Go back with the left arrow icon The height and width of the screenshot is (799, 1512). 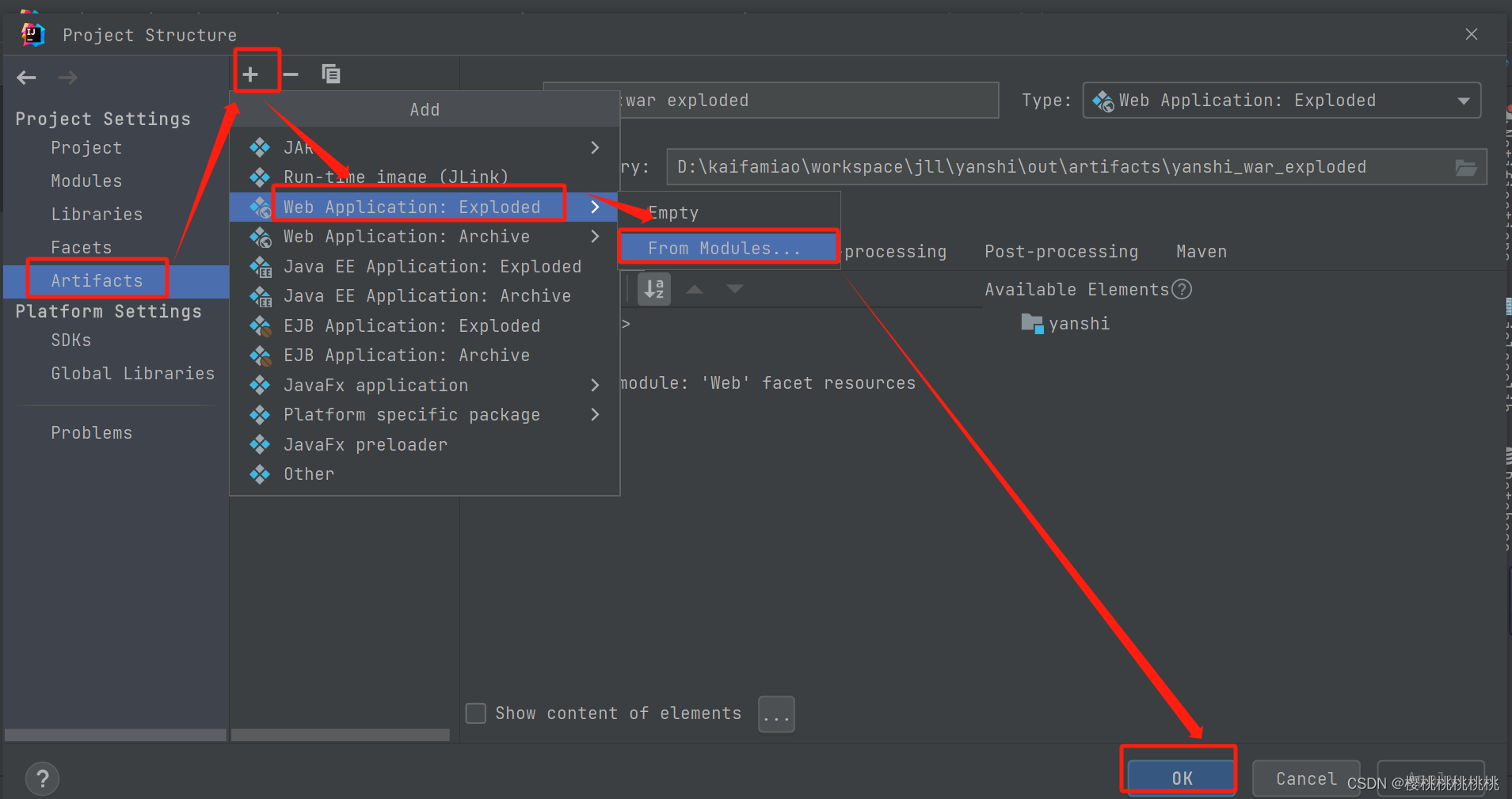[27, 78]
